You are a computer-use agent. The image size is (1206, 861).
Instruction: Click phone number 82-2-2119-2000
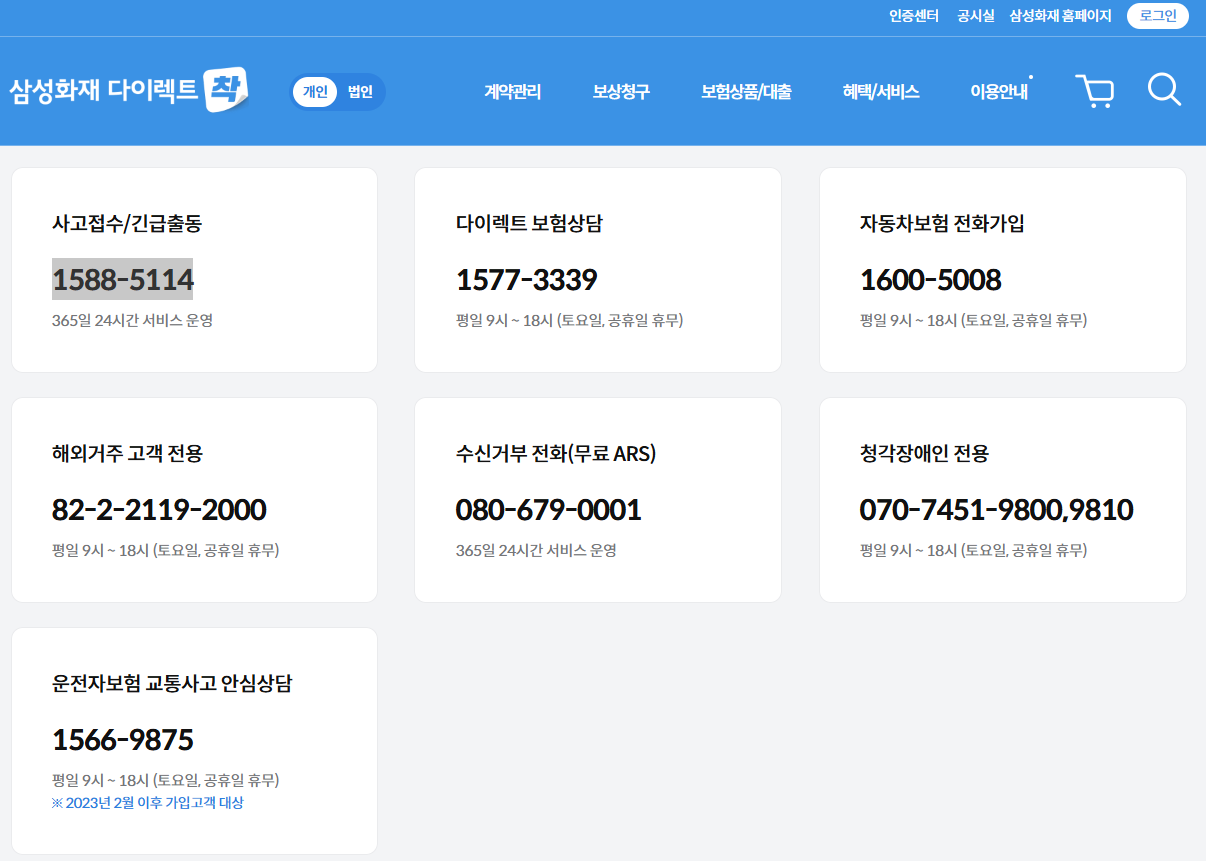click(159, 510)
